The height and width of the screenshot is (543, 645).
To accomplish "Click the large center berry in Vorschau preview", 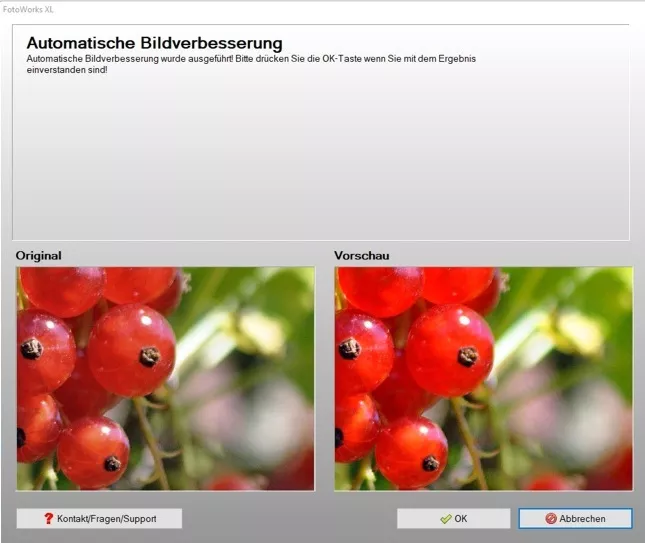I will (450, 350).
